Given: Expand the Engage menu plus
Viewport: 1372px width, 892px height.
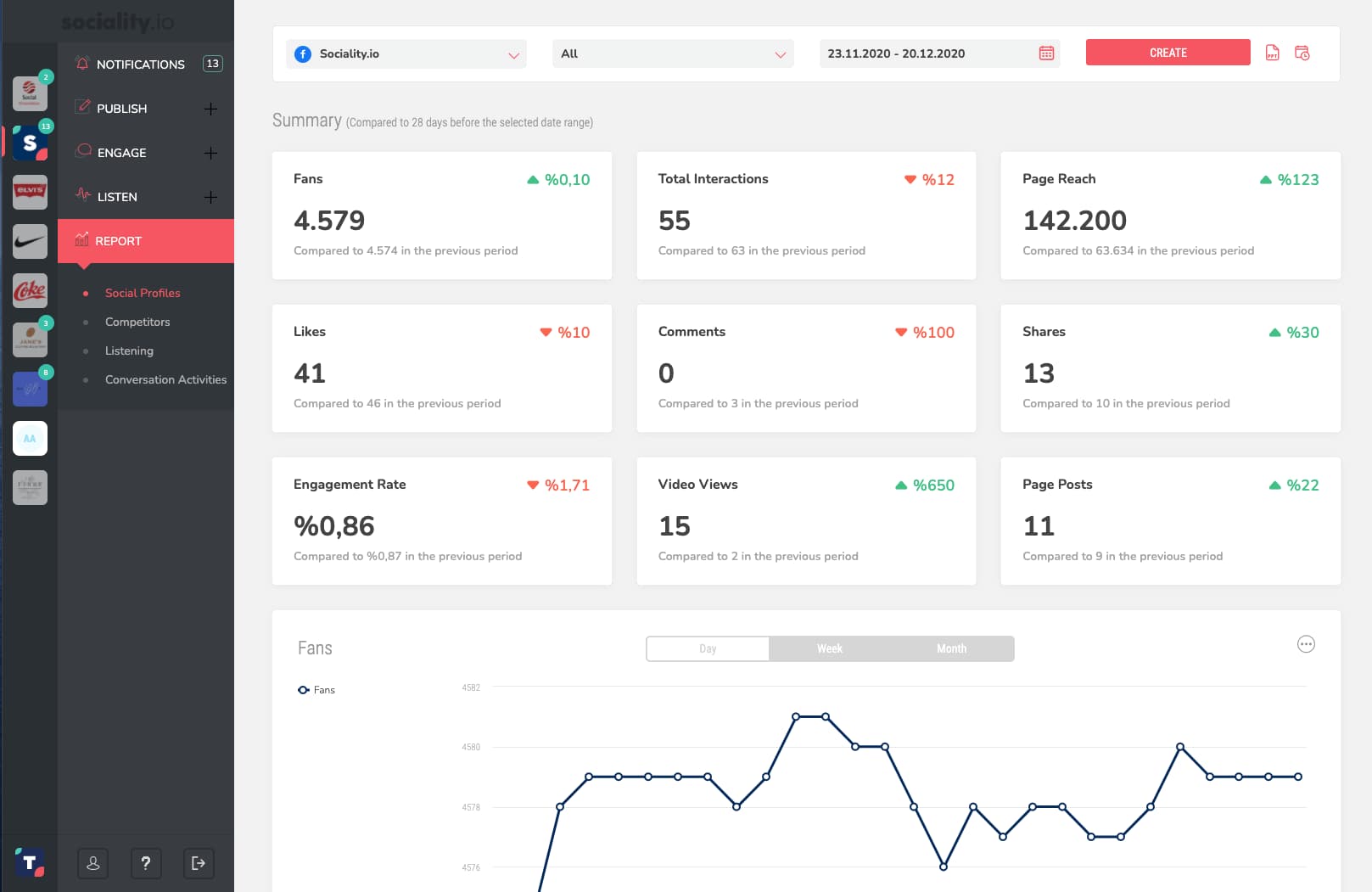Looking at the screenshot, I should (211, 153).
